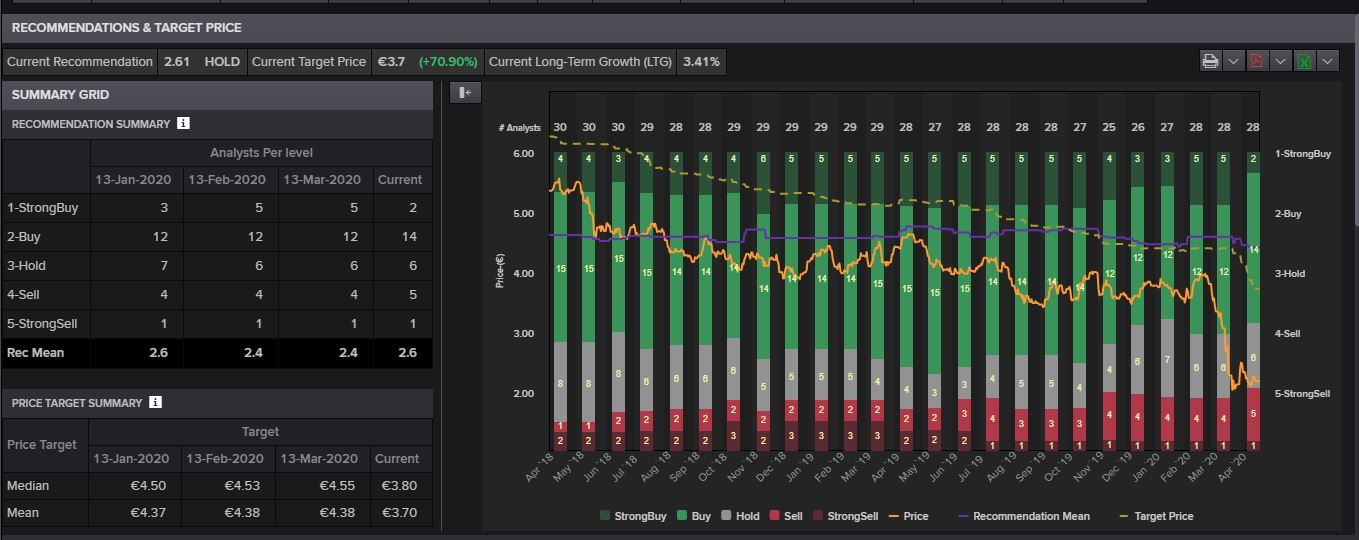Toggle Target Price line in legend
The height and width of the screenshot is (540, 1359).
[1156, 517]
